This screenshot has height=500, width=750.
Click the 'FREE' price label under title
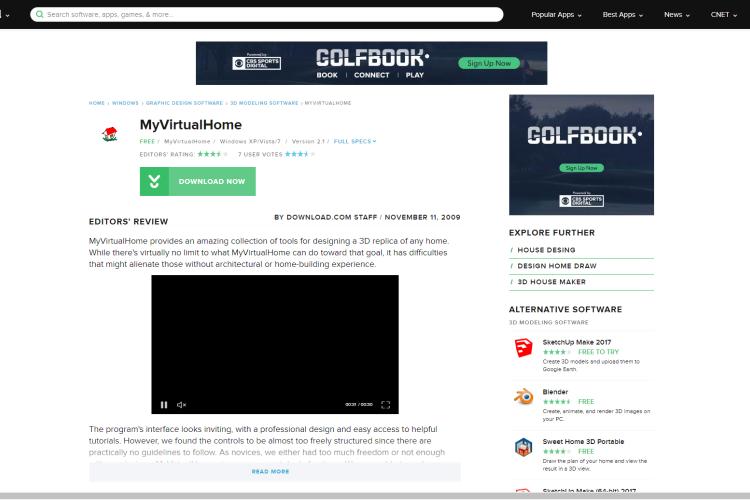pos(147,141)
